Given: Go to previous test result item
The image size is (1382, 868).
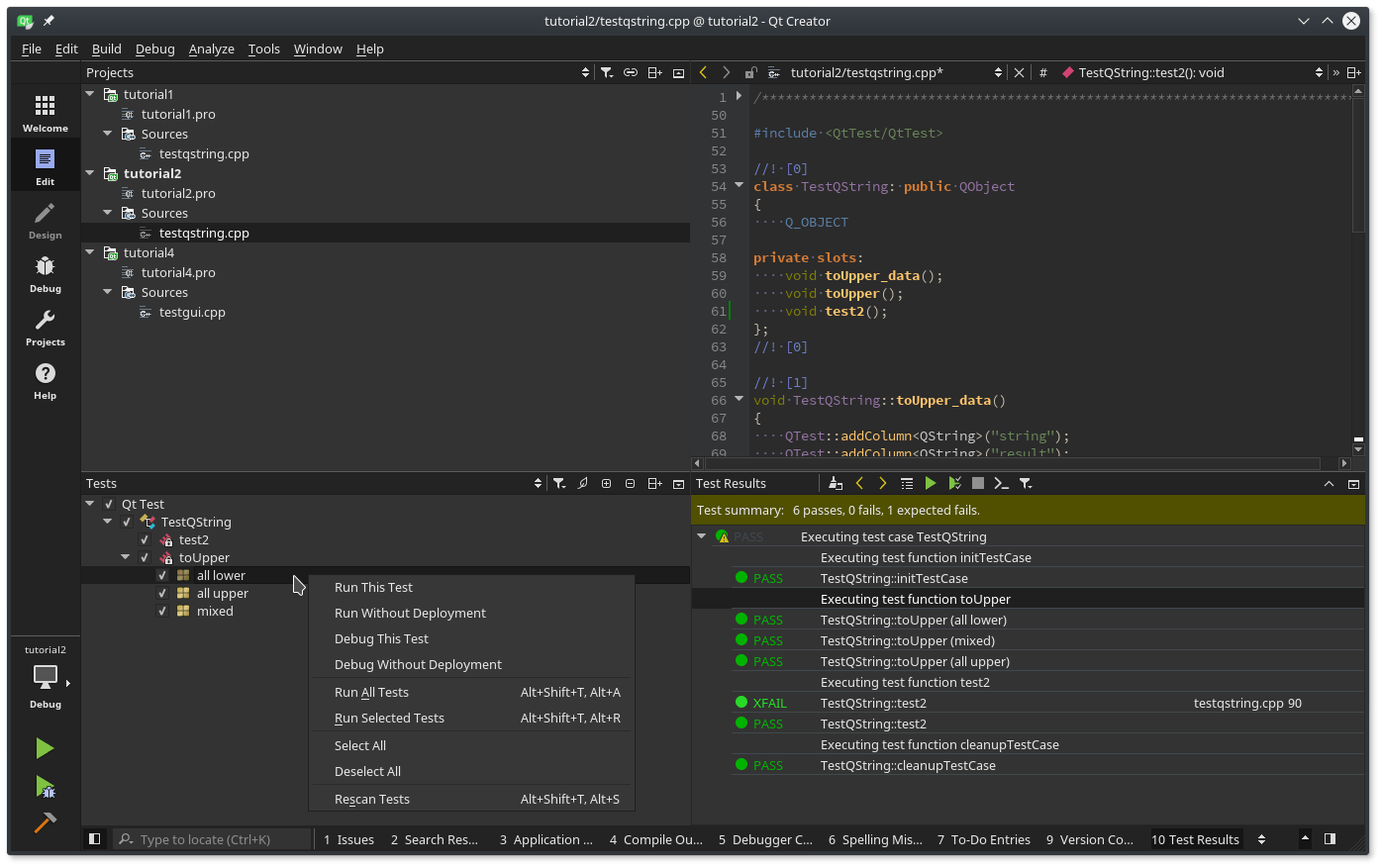Looking at the screenshot, I should 859,483.
